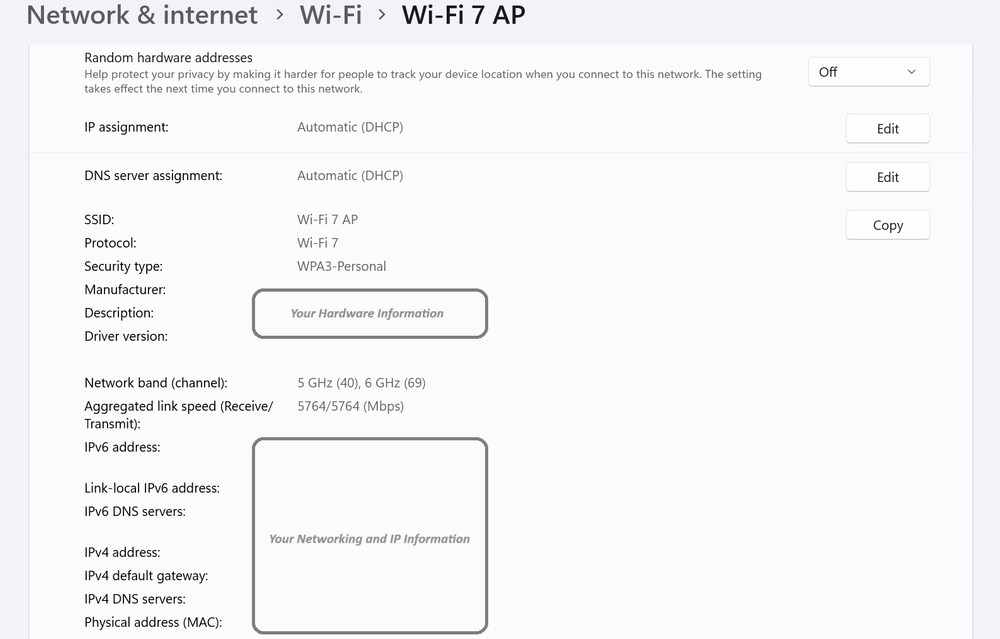Click the network band channel value
This screenshot has width=1000, height=639.
pyautogui.click(x=362, y=383)
